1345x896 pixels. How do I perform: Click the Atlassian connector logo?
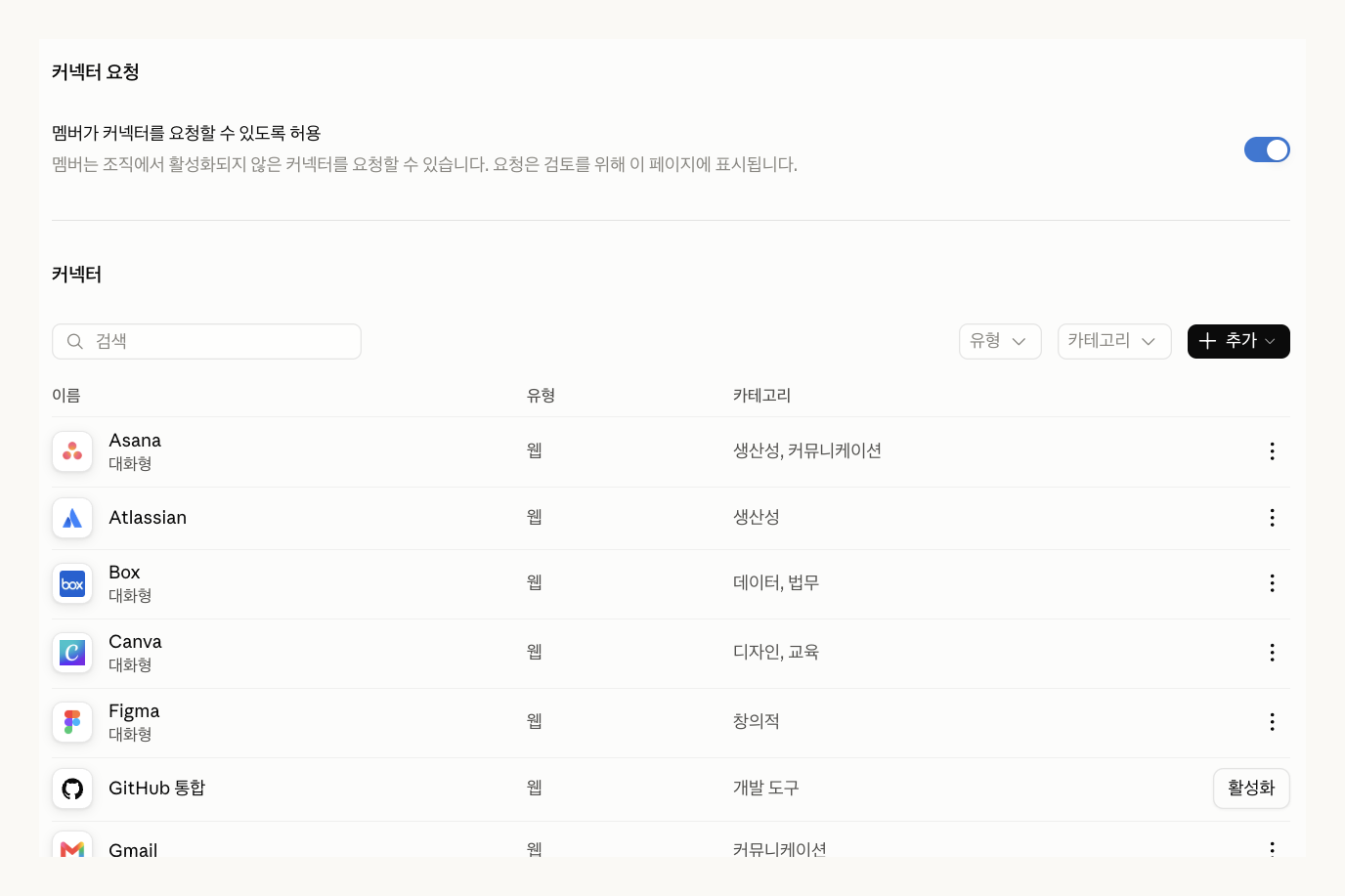tap(72, 518)
